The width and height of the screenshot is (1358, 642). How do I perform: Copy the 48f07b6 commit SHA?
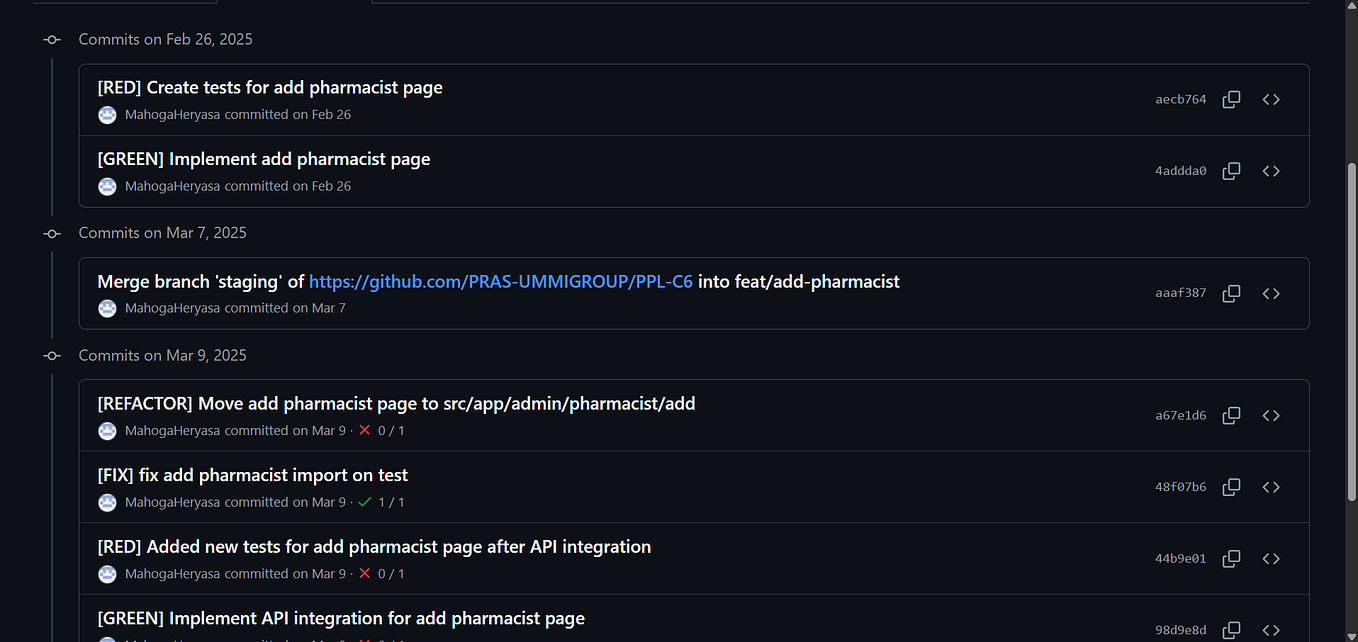1231,487
